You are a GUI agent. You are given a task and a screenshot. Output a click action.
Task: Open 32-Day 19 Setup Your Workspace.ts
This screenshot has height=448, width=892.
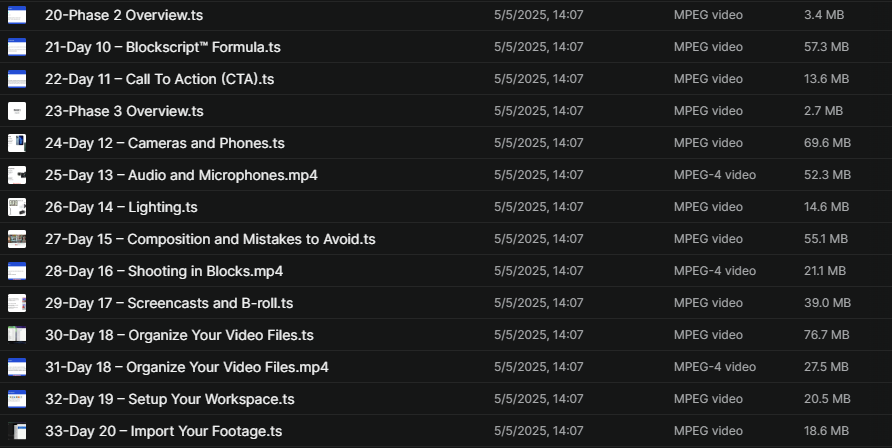(x=169, y=399)
